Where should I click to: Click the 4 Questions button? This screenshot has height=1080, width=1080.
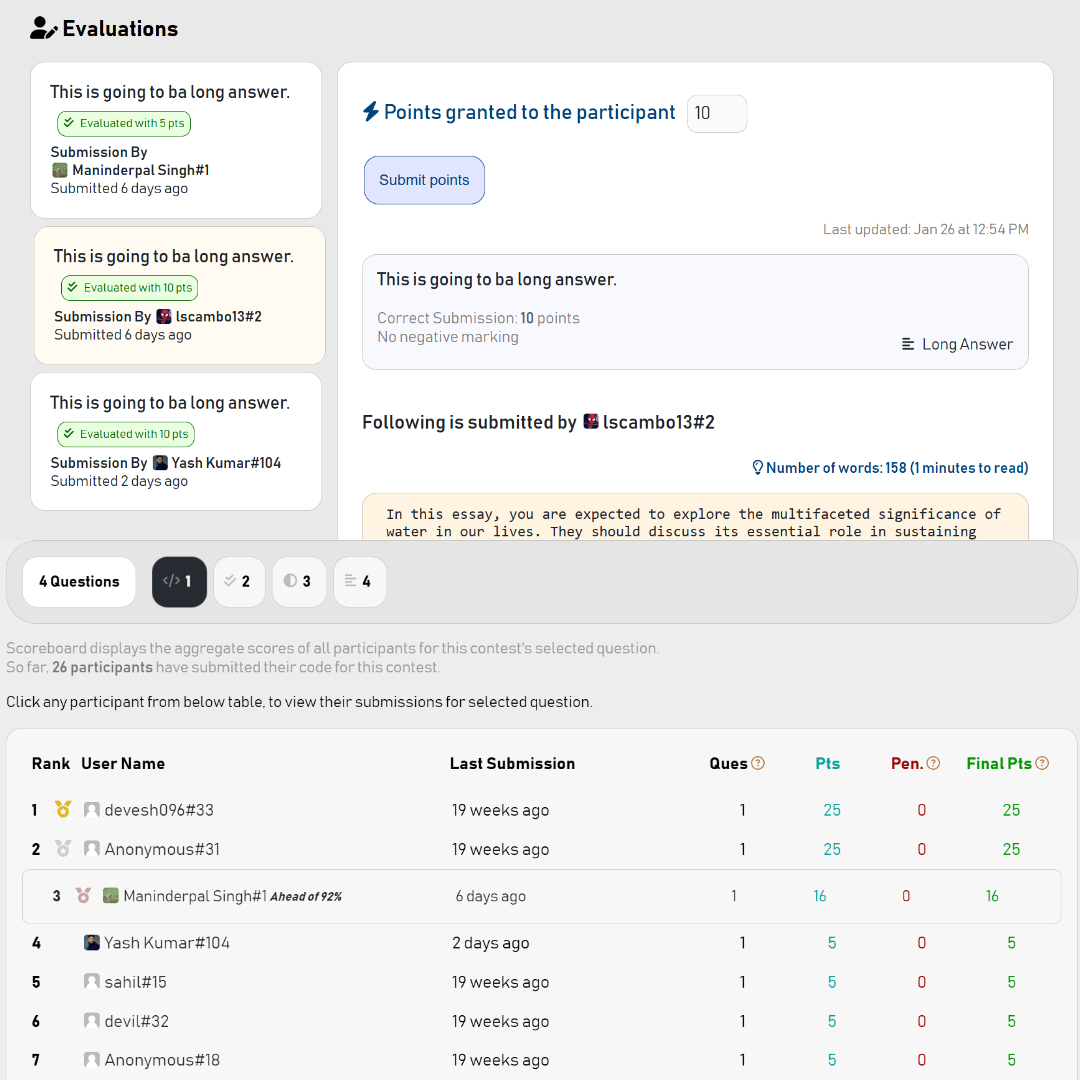tap(79, 581)
